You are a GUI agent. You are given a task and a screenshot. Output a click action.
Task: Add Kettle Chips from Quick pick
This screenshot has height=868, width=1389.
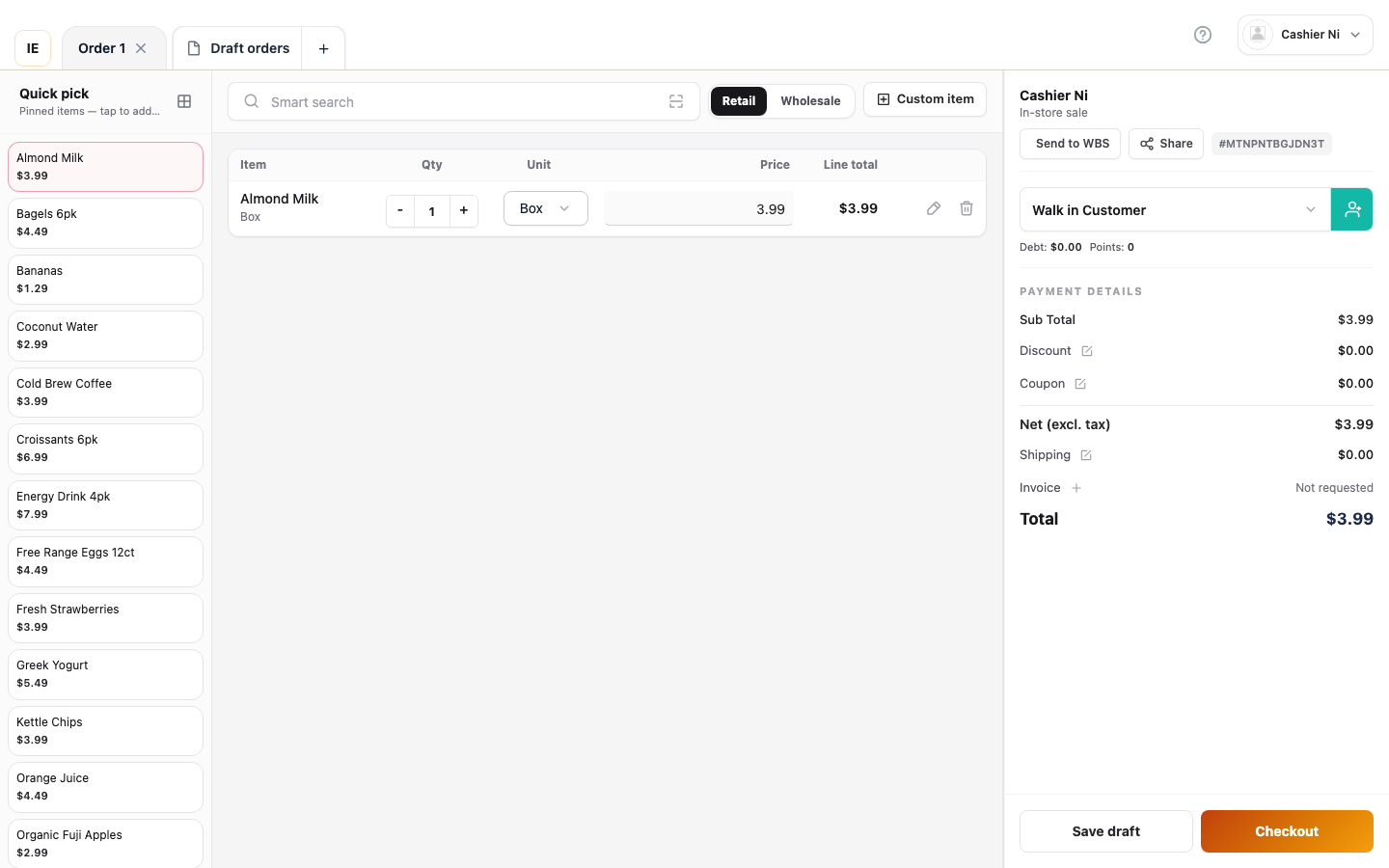point(105,731)
